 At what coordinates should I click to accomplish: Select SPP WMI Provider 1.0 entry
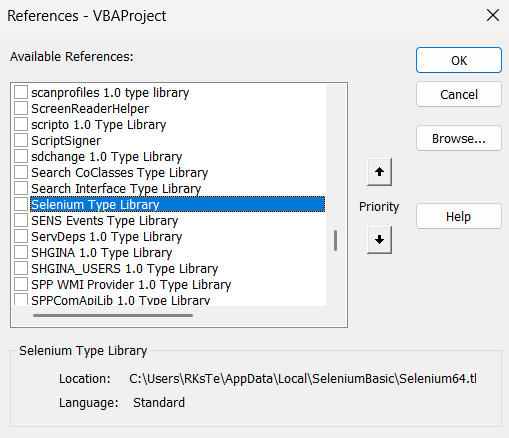[x=131, y=285]
